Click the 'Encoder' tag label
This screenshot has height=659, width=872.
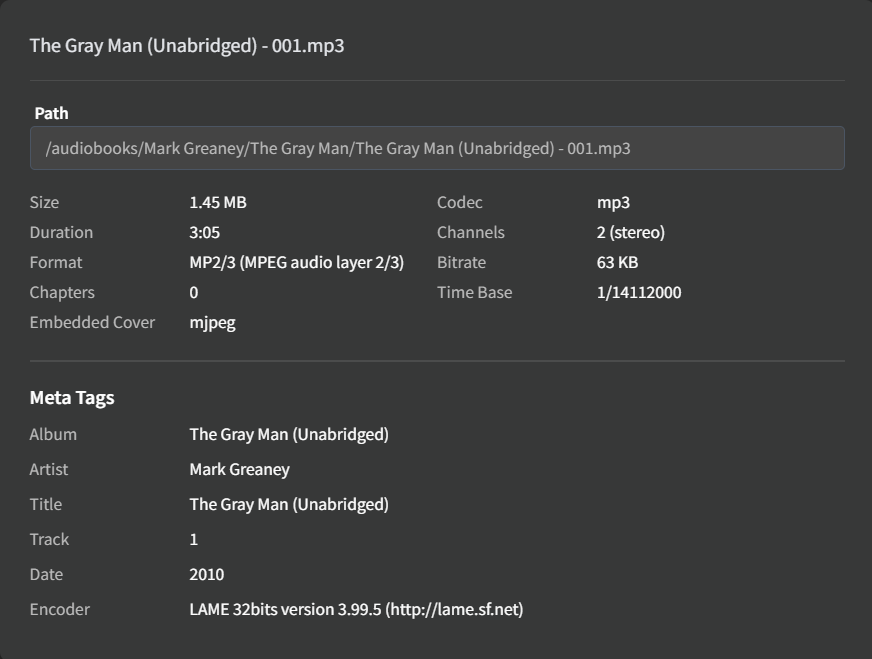[x=60, y=610]
